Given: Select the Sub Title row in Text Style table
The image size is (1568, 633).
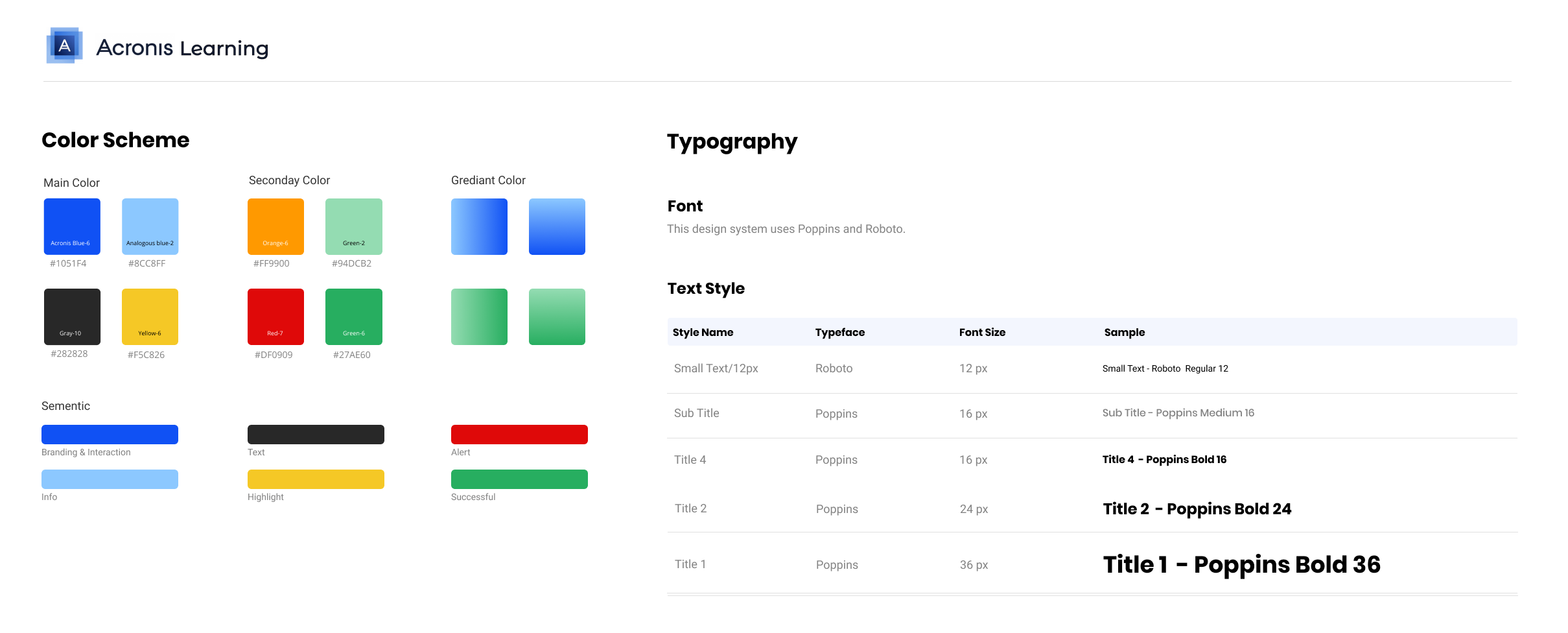Looking at the screenshot, I should point(696,412).
